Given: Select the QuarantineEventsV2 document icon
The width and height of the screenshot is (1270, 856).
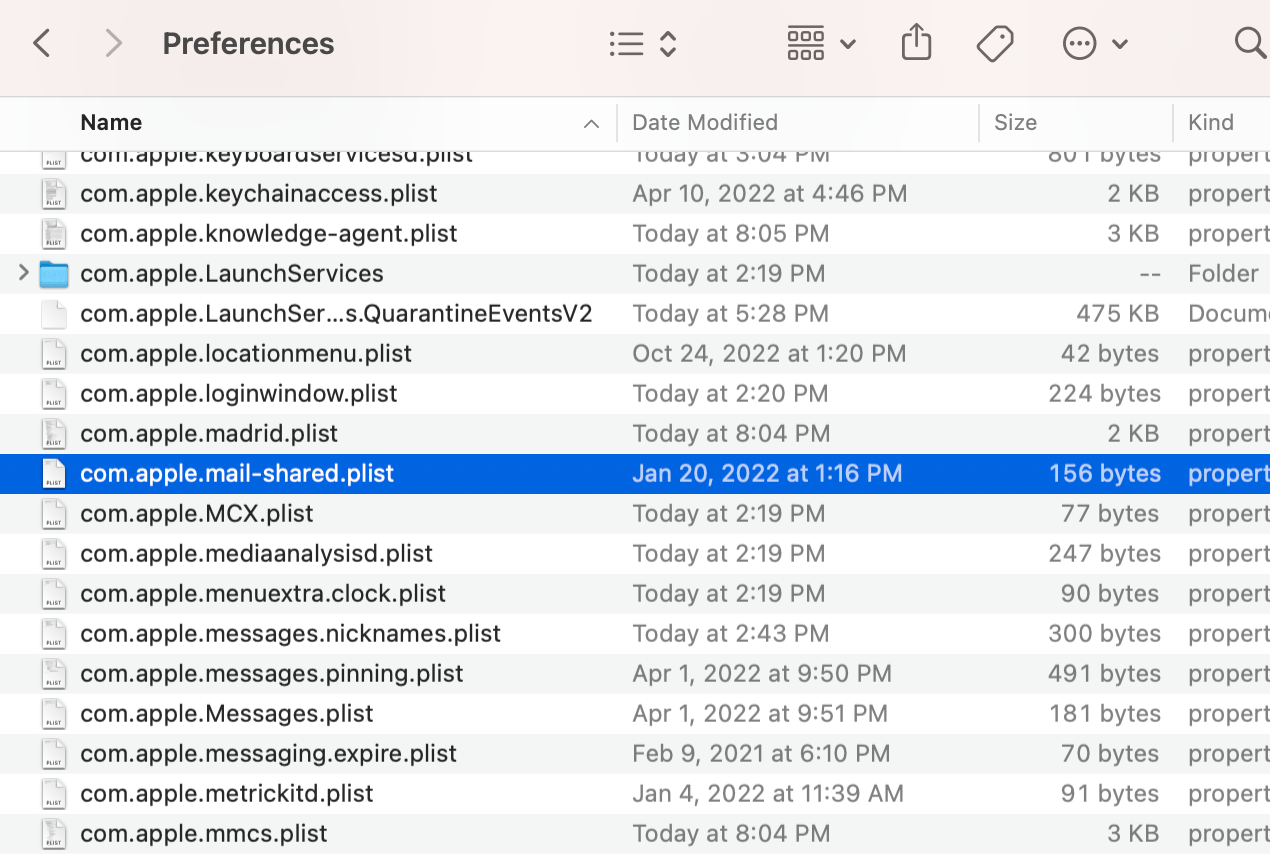Looking at the screenshot, I should [54, 314].
